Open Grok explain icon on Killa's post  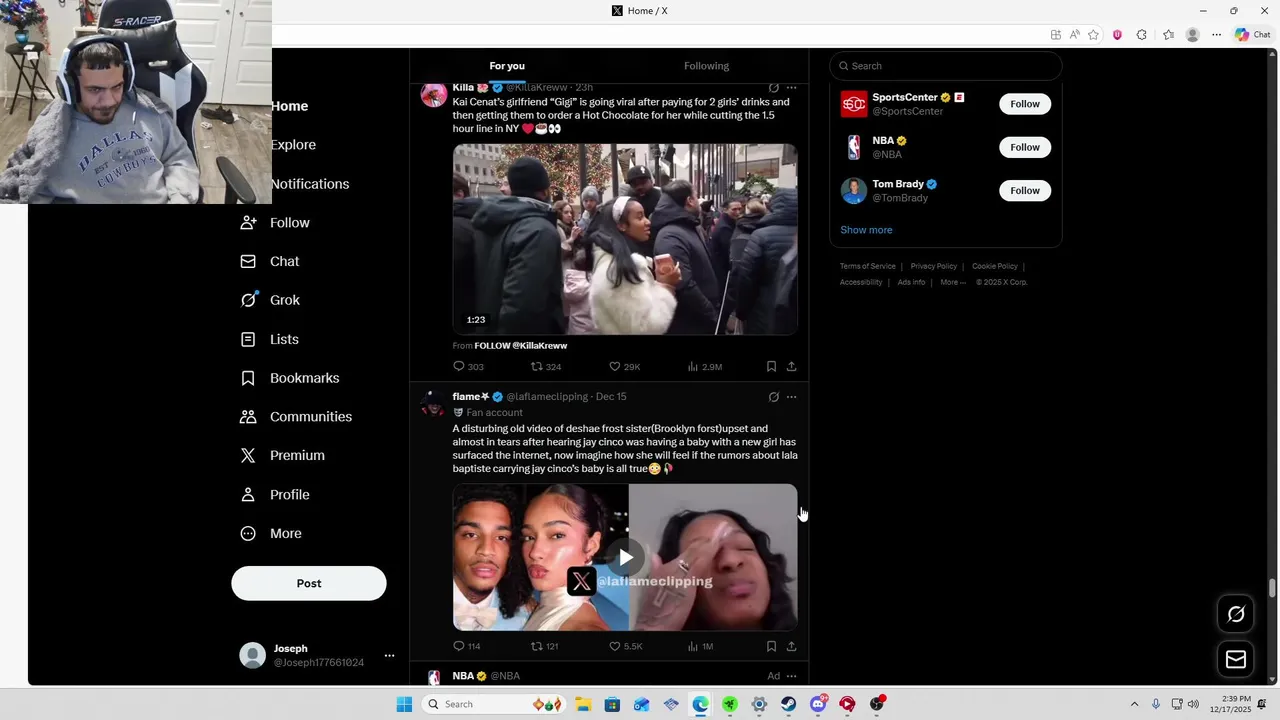pyautogui.click(x=773, y=88)
